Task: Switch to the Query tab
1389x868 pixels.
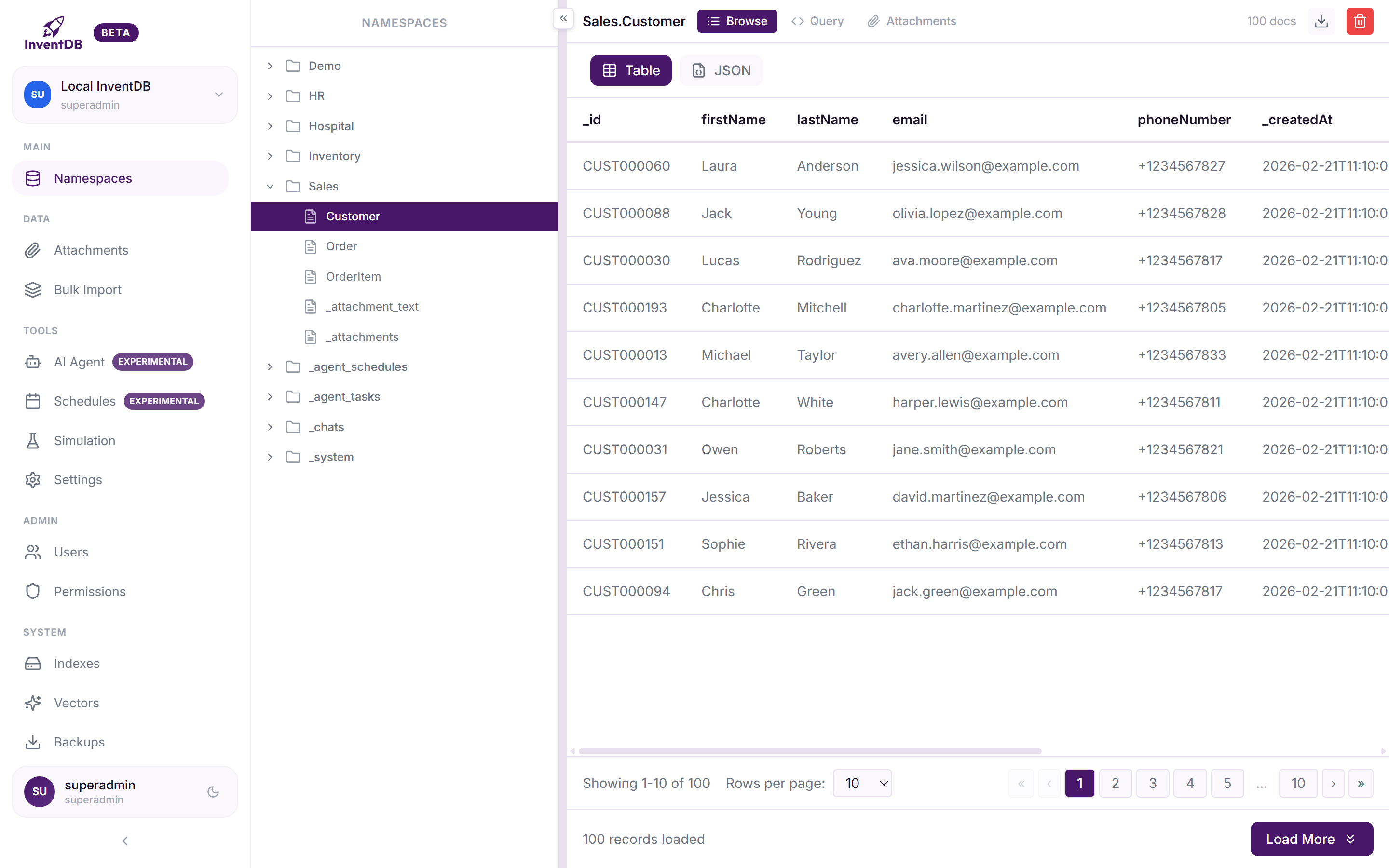Action: 817,21
